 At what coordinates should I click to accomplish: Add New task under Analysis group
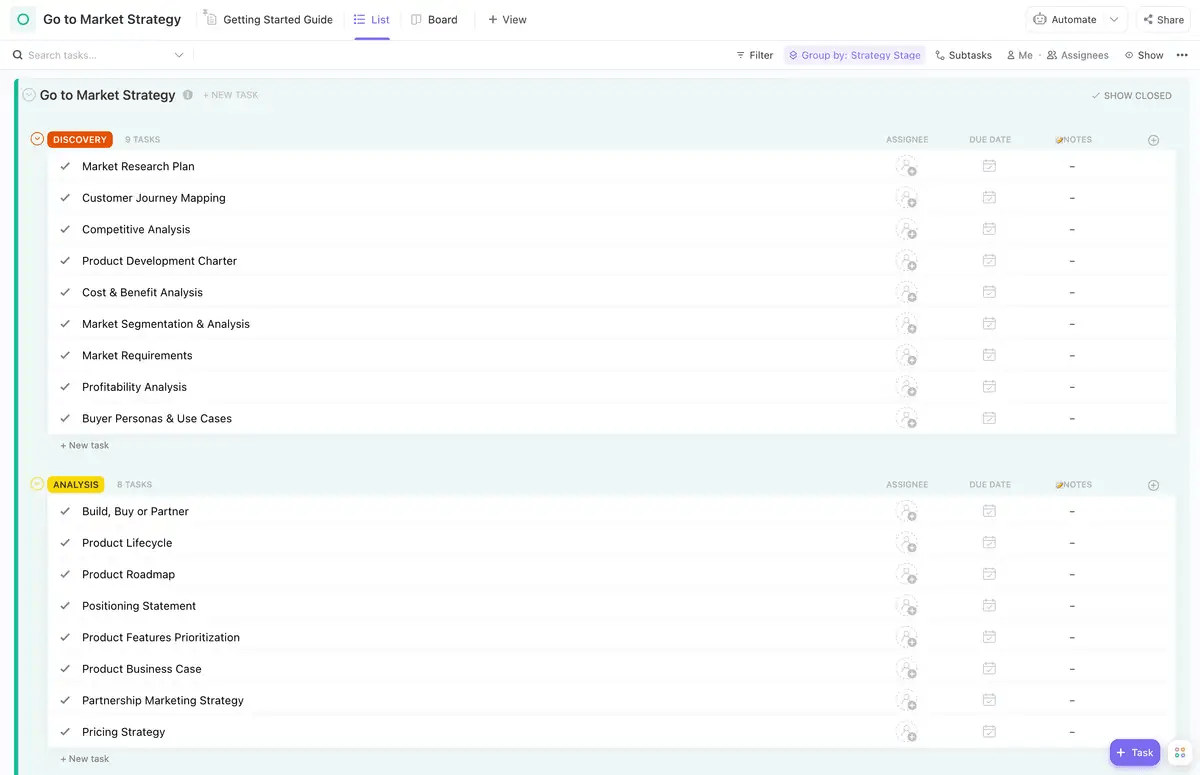(x=85, y=759)
